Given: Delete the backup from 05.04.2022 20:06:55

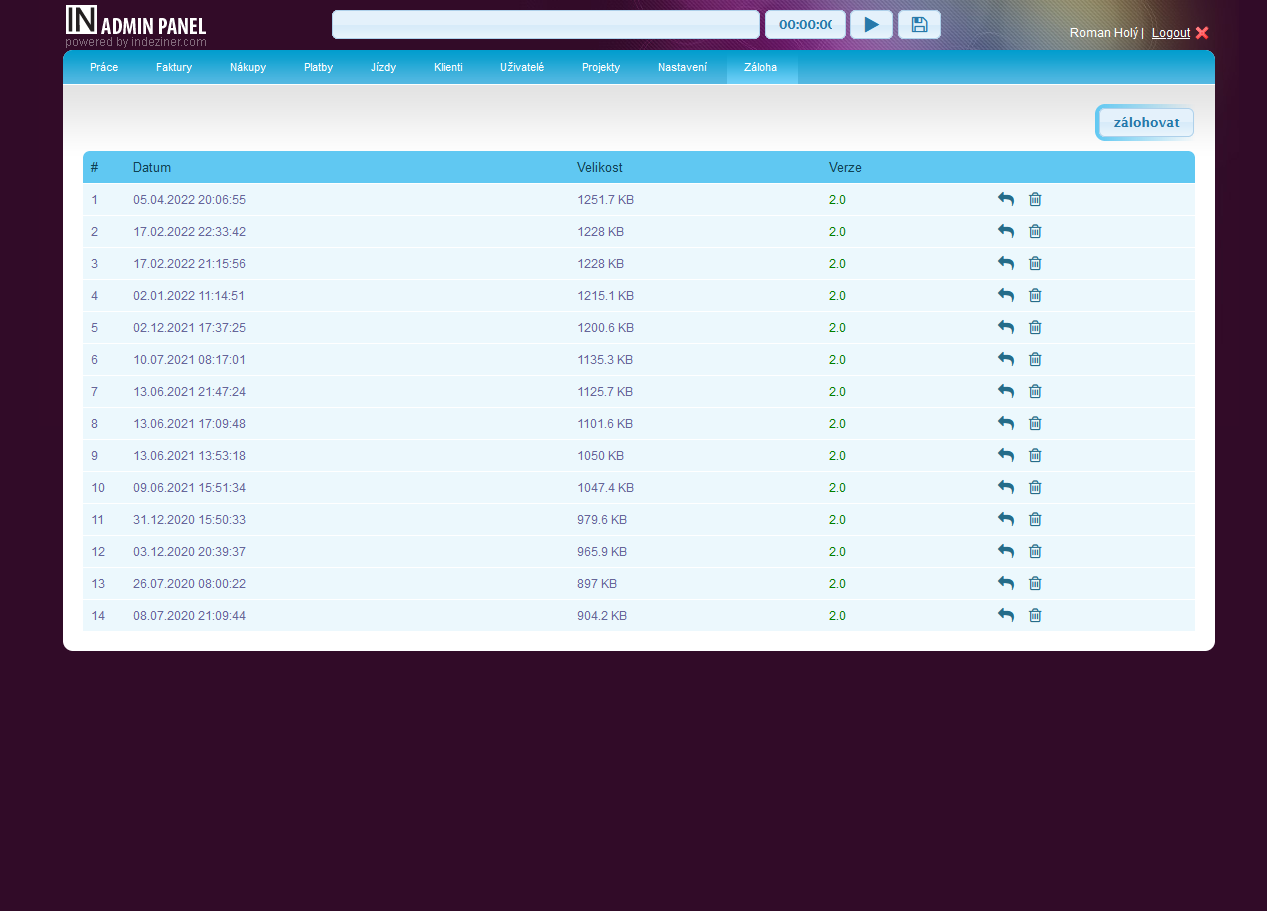Looking at the screenshot, I should [x=1035, y=199].
